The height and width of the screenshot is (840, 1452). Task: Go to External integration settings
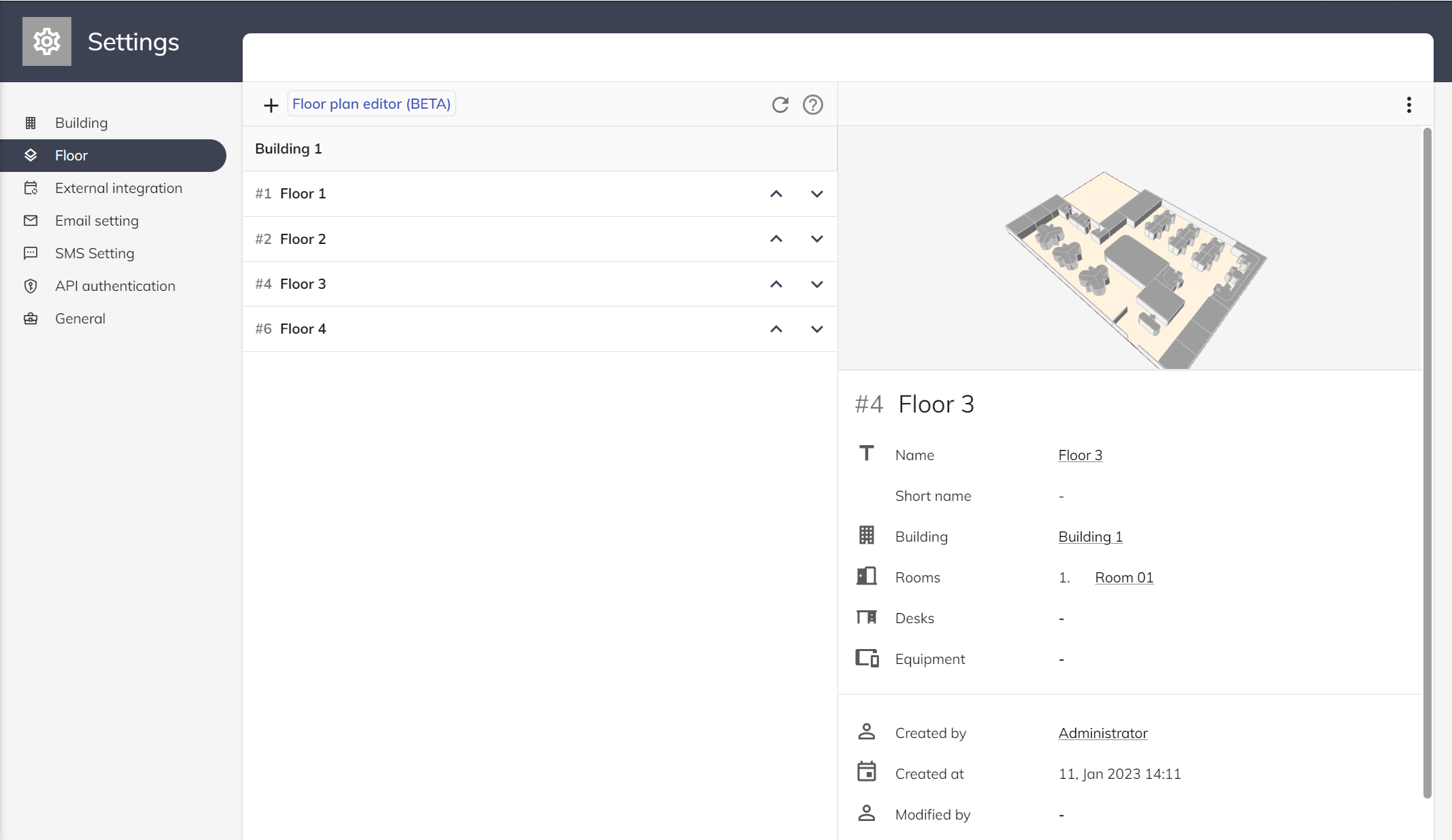(118, 188)
